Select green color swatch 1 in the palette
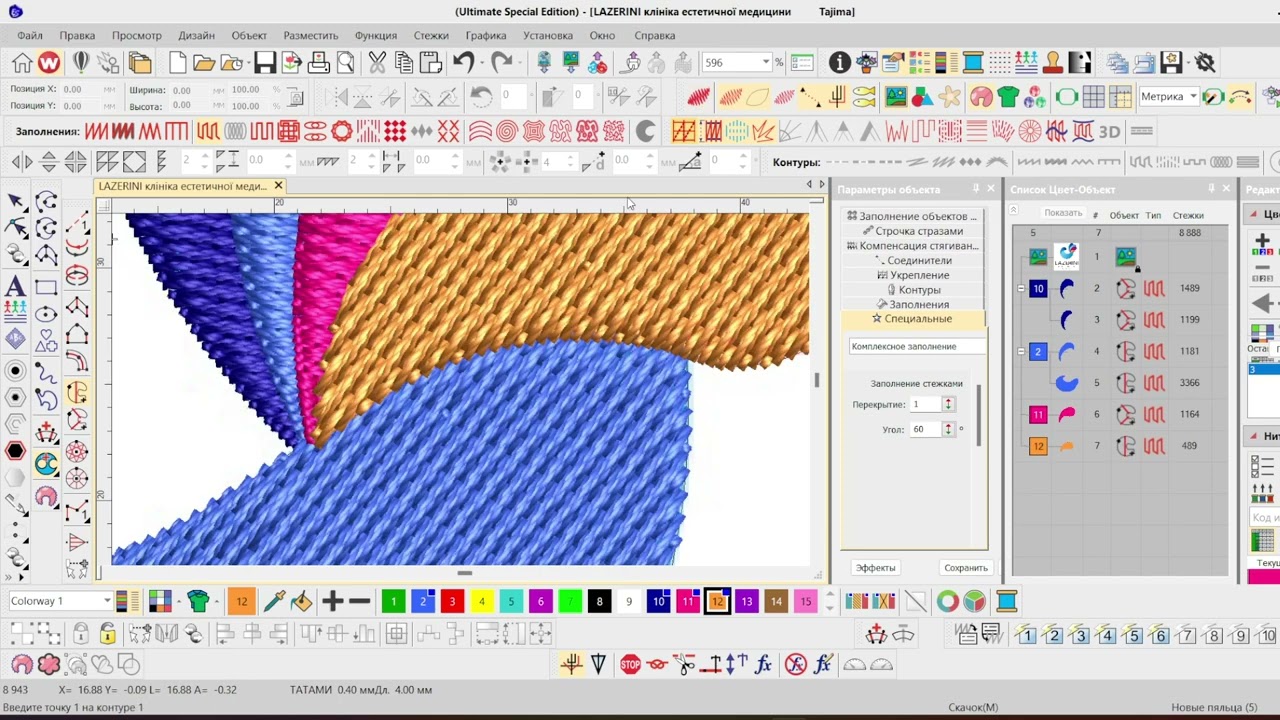The height and width of the screenshot is (720, 1280). (x=393, y=601)
